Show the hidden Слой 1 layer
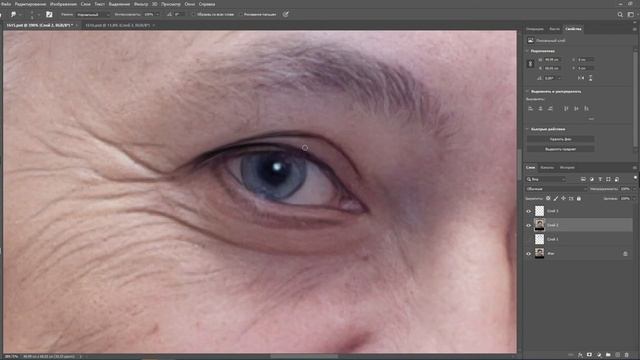640x360 pixels. (x=529, y=239)
